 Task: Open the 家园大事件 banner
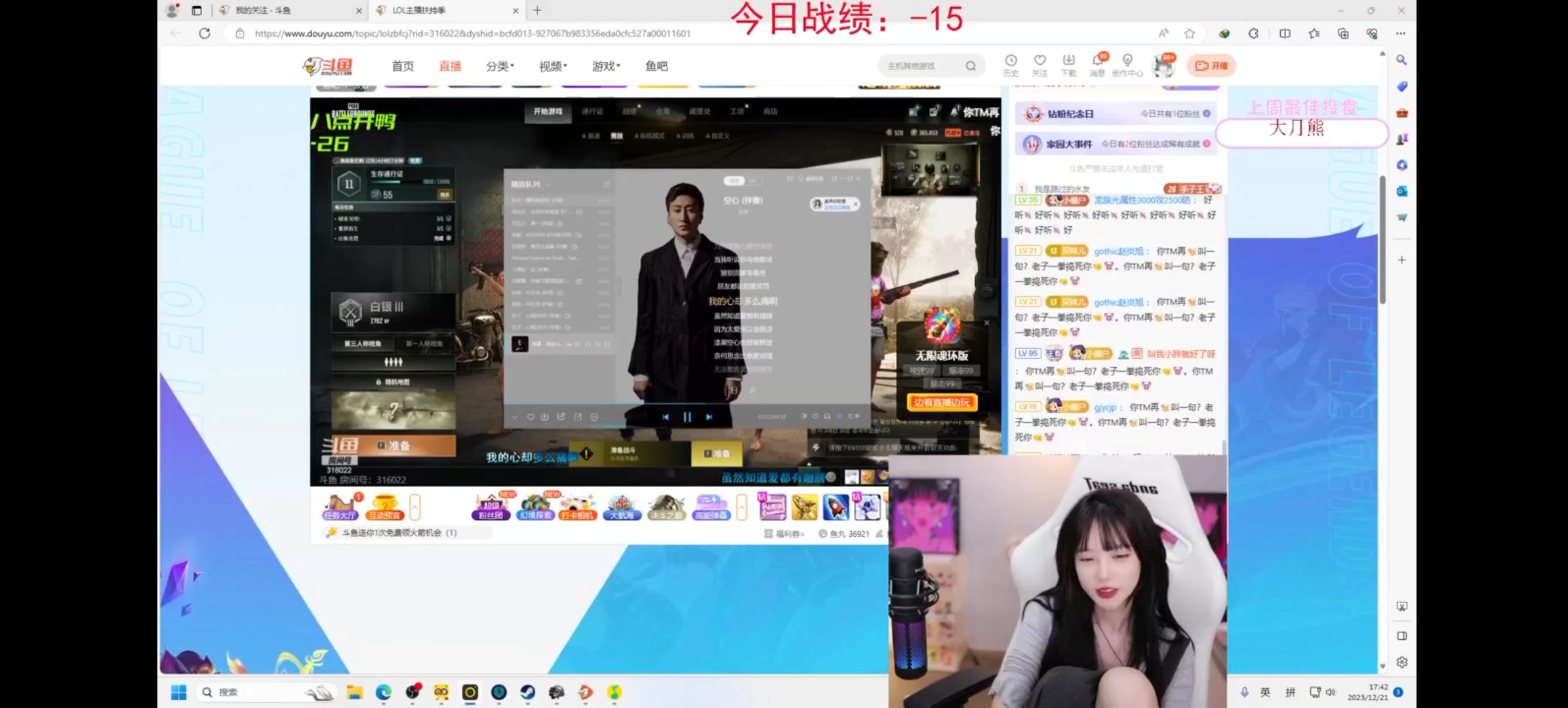1116,144
